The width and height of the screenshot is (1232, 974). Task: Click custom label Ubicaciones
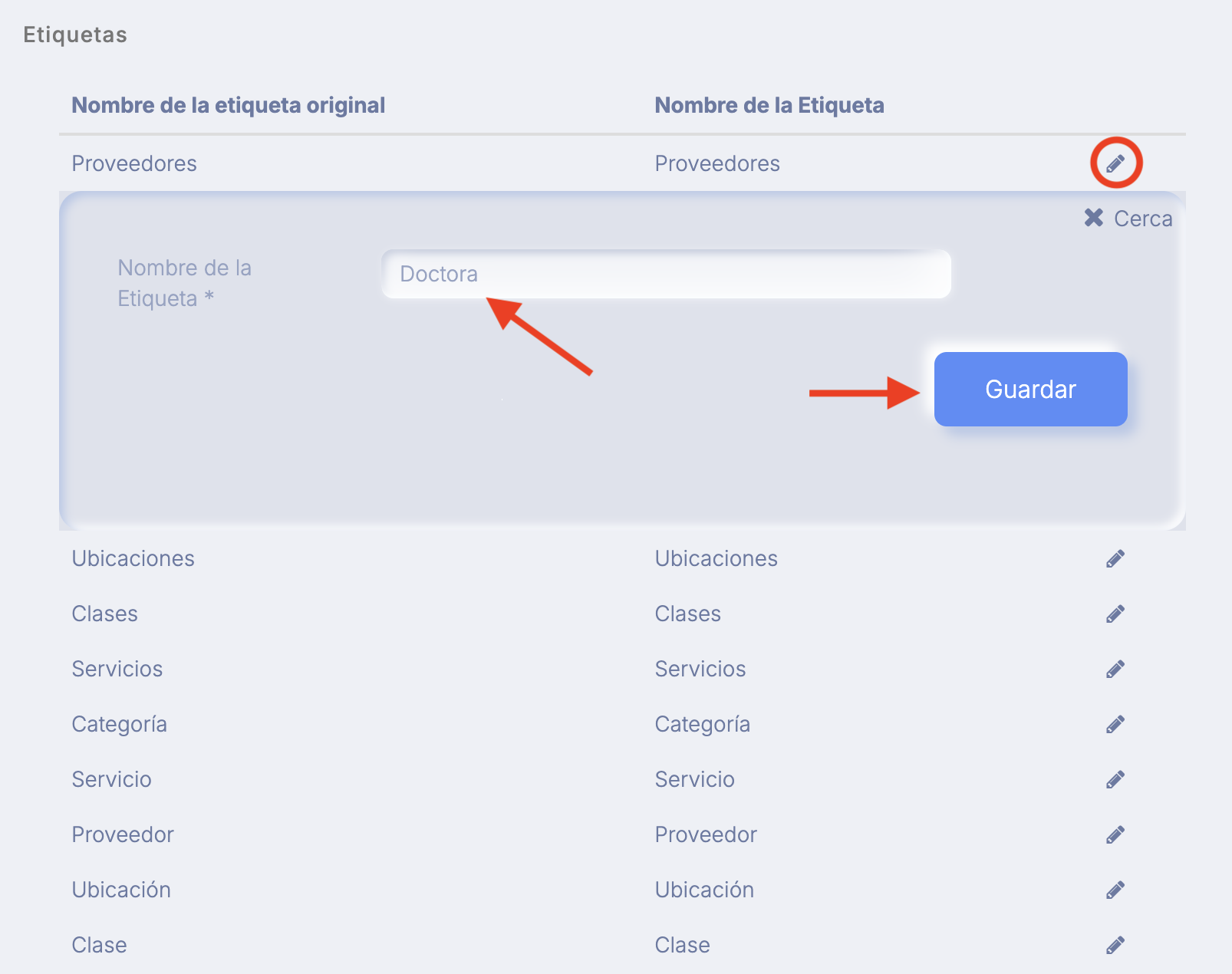pyautogui.click(x=716, y=558)
